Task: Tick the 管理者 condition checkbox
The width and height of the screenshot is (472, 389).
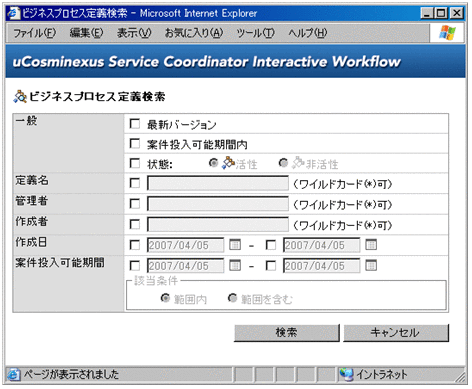Action: coord(135,204)
